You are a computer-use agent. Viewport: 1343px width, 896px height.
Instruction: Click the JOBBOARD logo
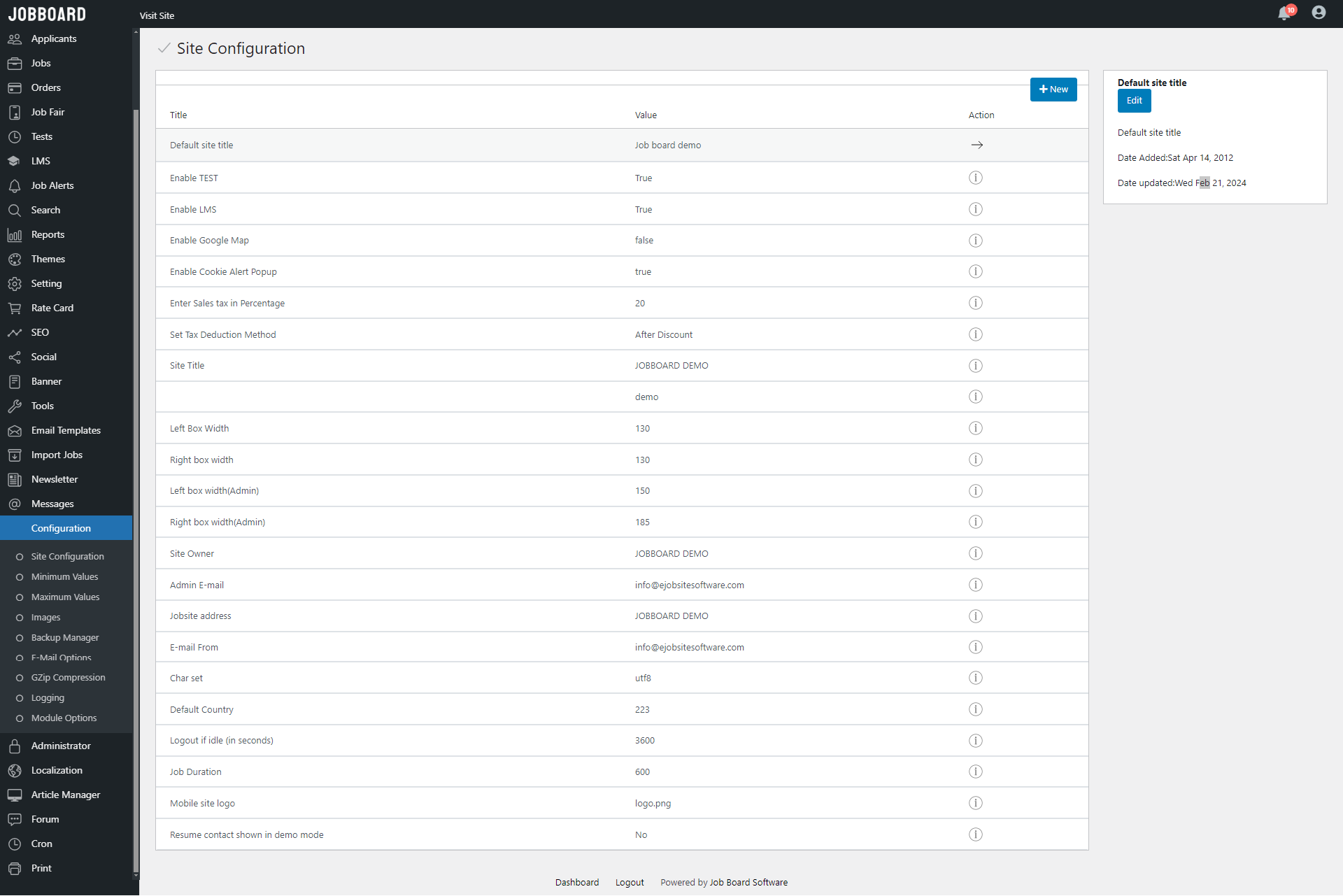tap(47, 14)
